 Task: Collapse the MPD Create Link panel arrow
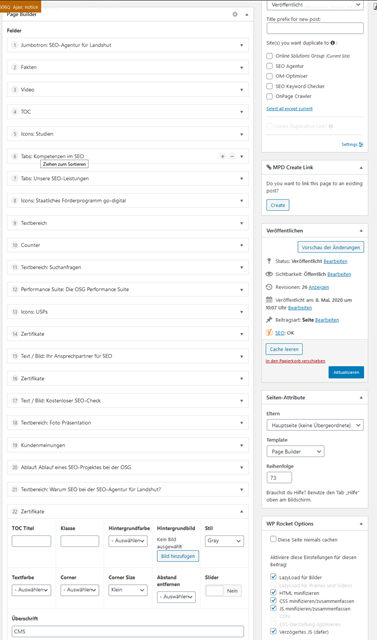[361, 168]
